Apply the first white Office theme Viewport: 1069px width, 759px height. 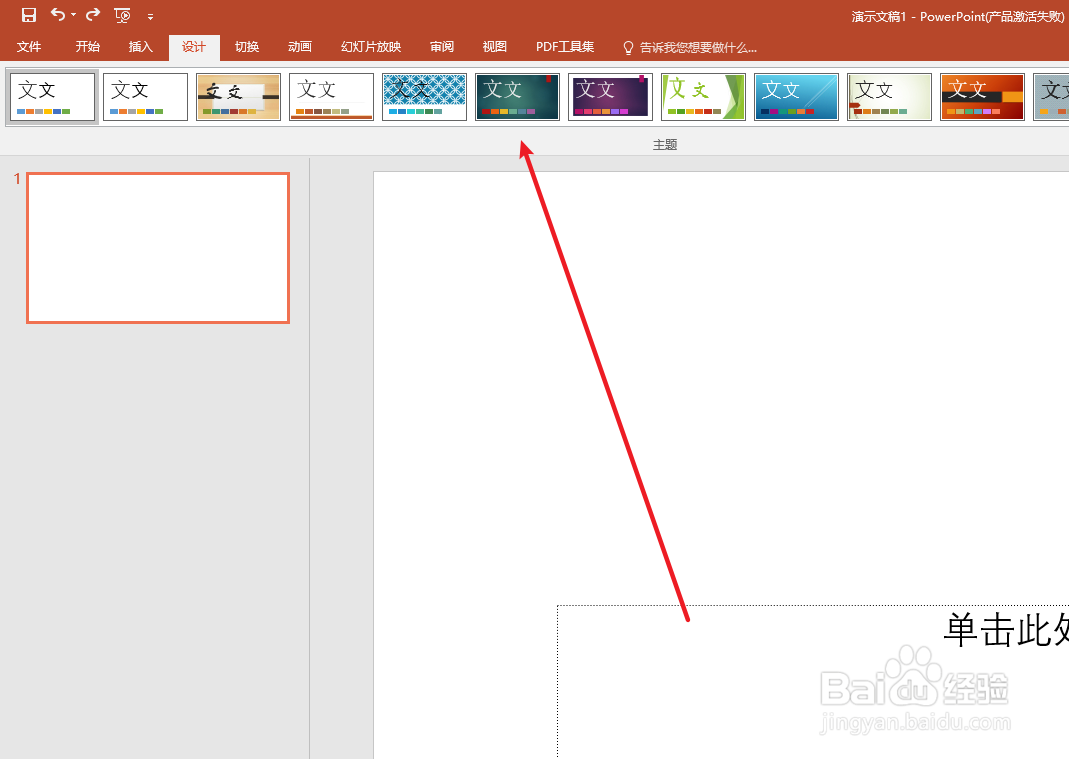click(x=52, y=97)
